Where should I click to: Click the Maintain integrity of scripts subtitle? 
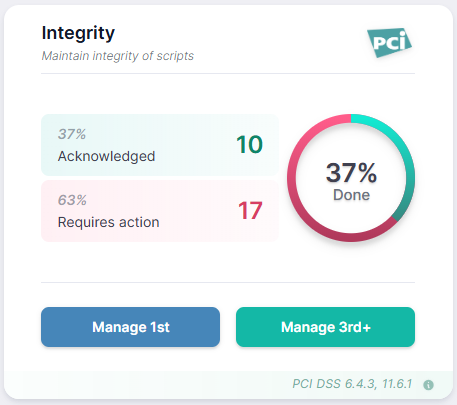118,56
